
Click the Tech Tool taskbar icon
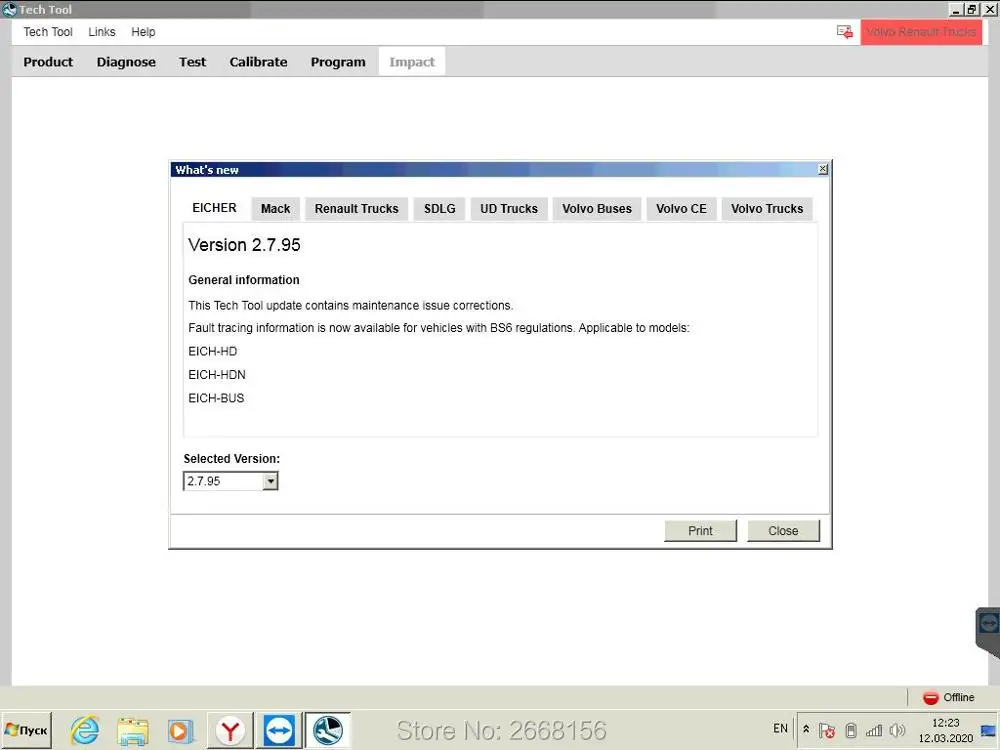(x=327, y=730)
